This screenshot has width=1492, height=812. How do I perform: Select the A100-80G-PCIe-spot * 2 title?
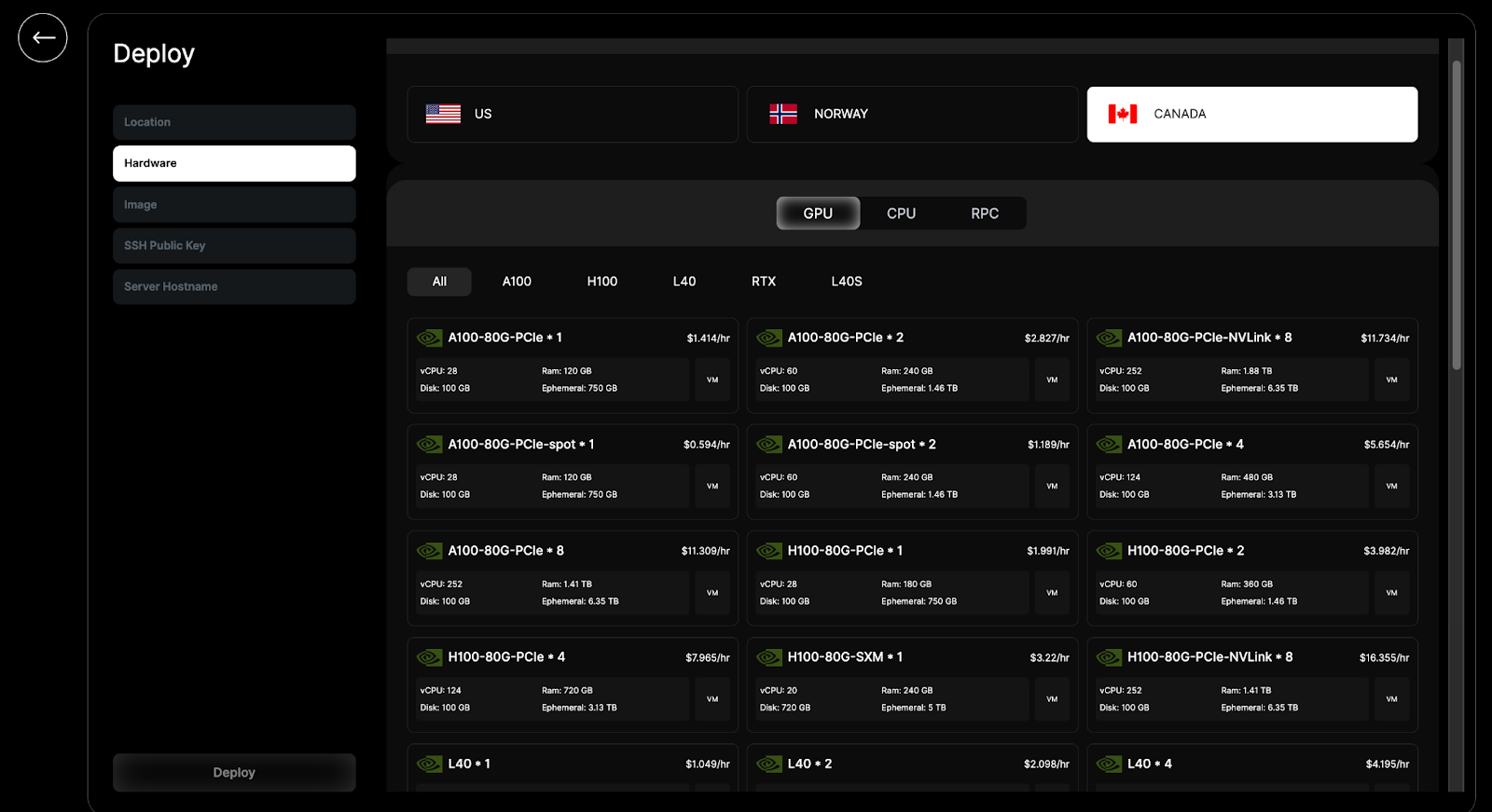pyautogui.click(x=862, y=445)
